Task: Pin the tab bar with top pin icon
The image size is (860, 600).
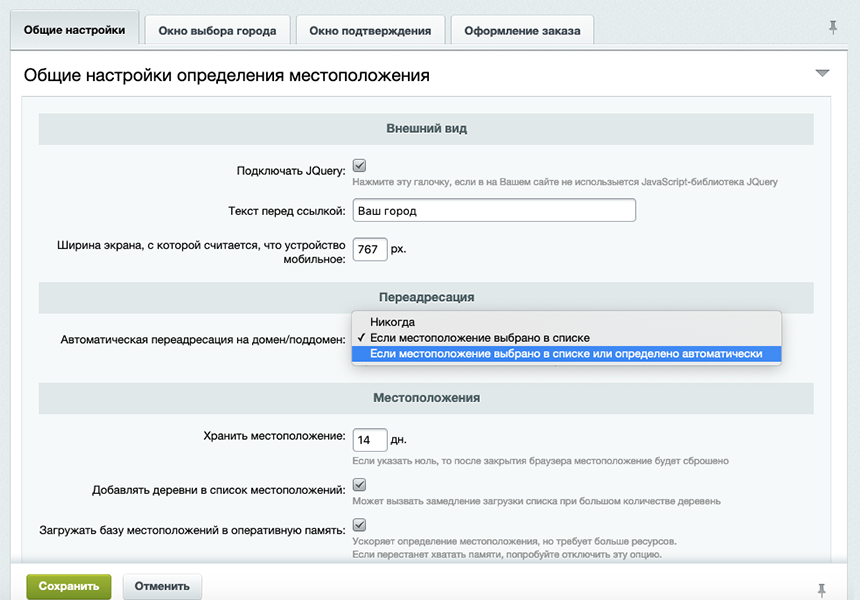Action: click(833, 28)
